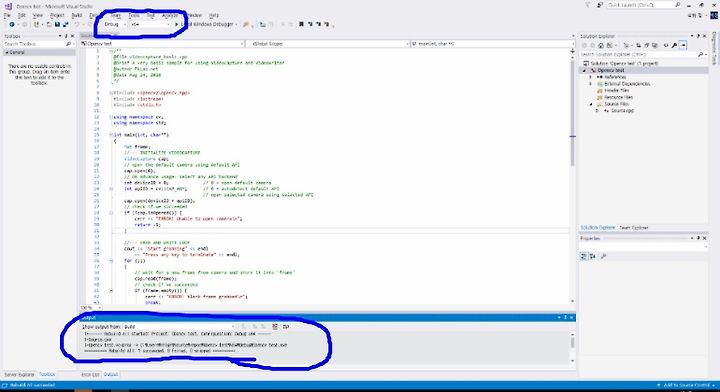Open the Show output from dropdown
This screenshot has width=720, height=392.
(x=180, y=326)
